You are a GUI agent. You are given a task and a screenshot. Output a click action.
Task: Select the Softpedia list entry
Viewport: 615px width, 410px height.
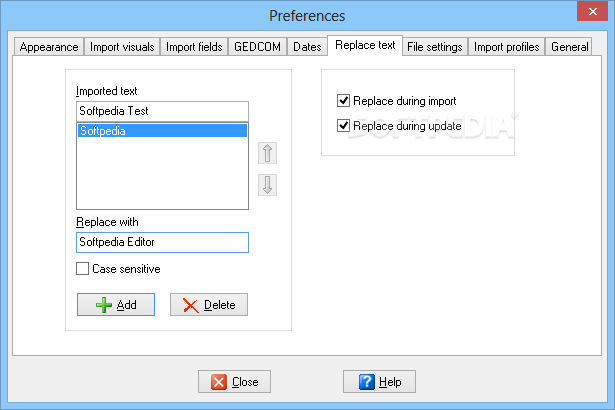(162, 131)
